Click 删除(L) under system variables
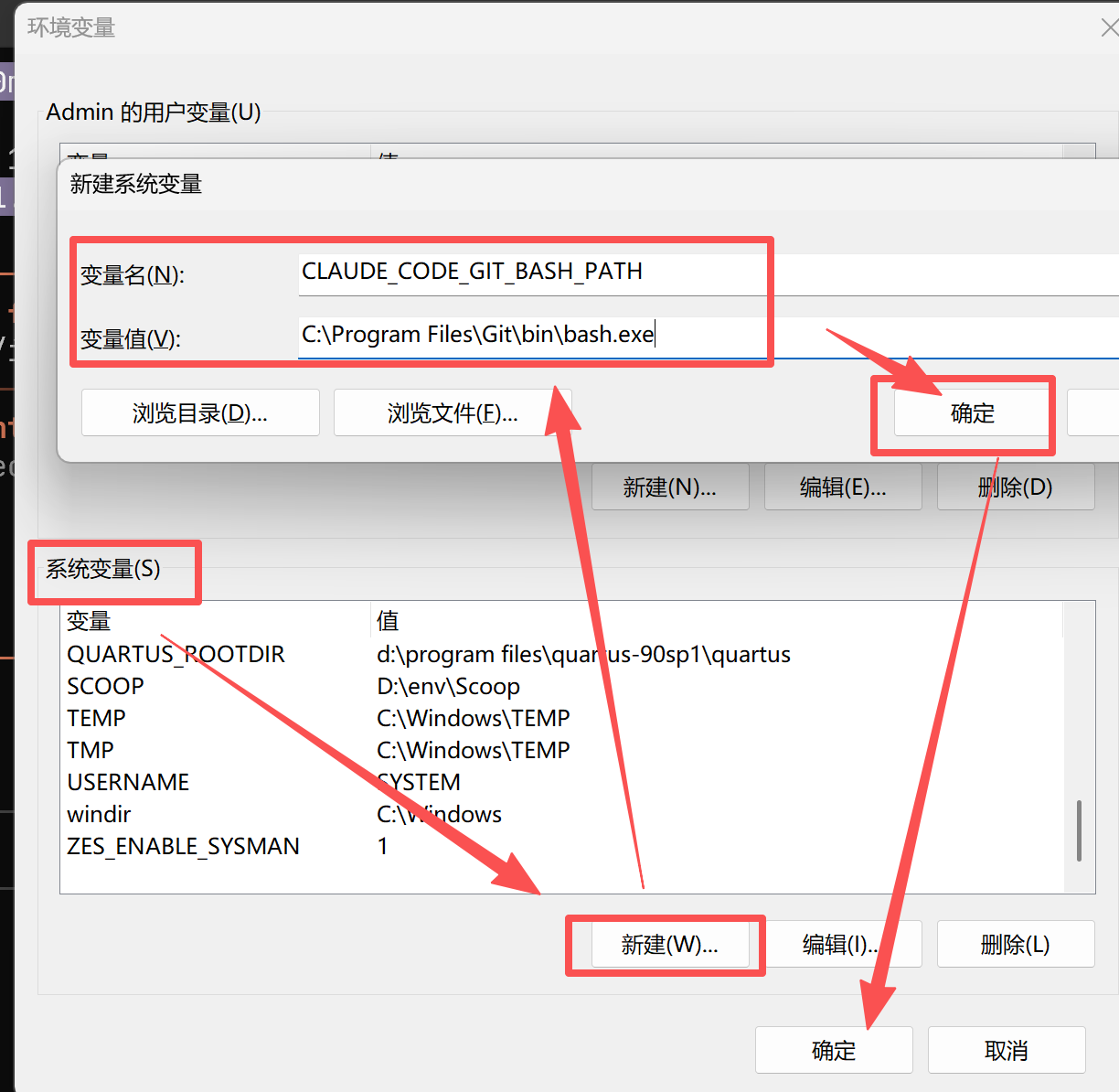Screen dimensions: 1119x1092 click(1015, 945)
